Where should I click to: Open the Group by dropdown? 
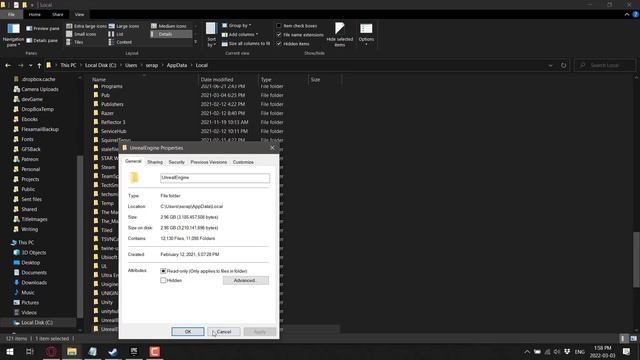(237, 25)
